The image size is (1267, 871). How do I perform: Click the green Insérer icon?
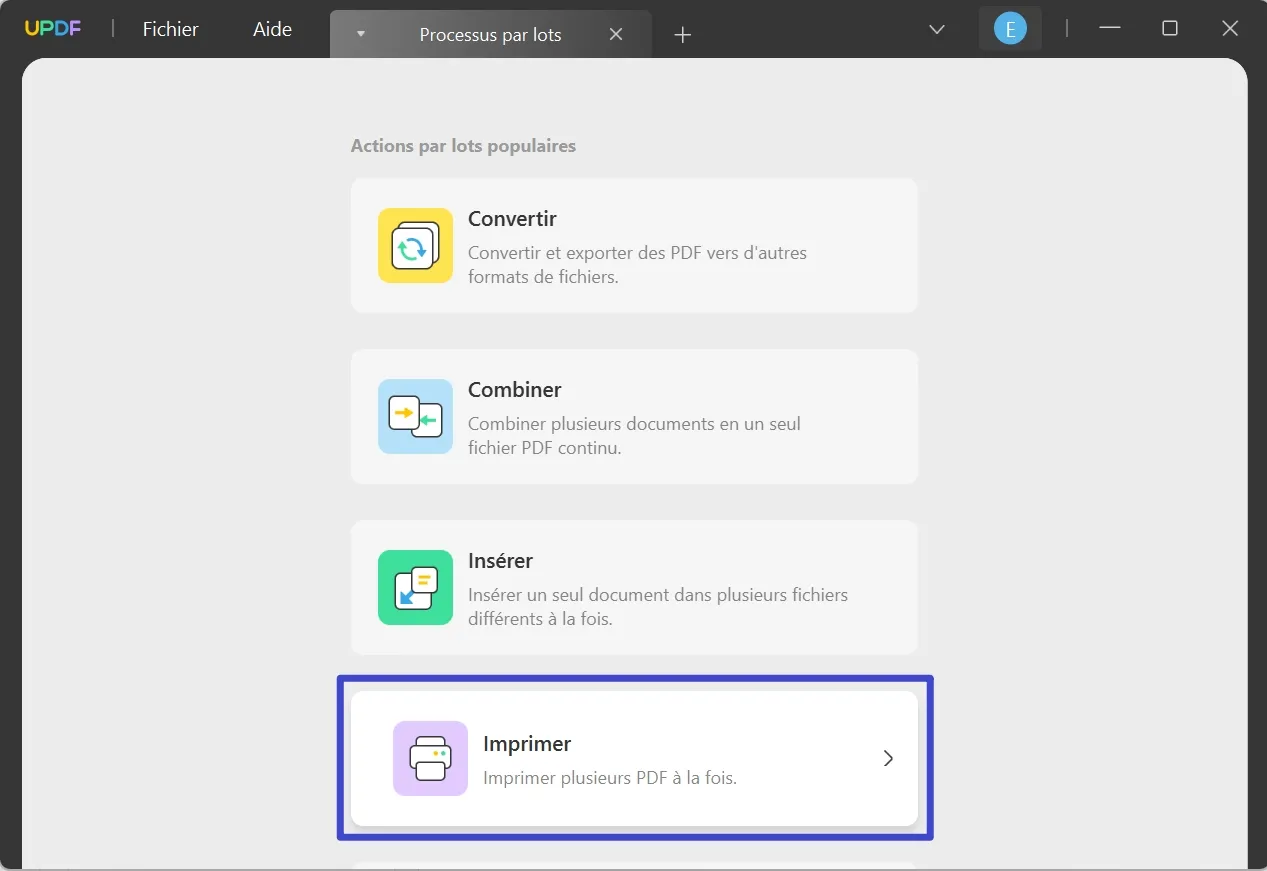tap(415, 587)
